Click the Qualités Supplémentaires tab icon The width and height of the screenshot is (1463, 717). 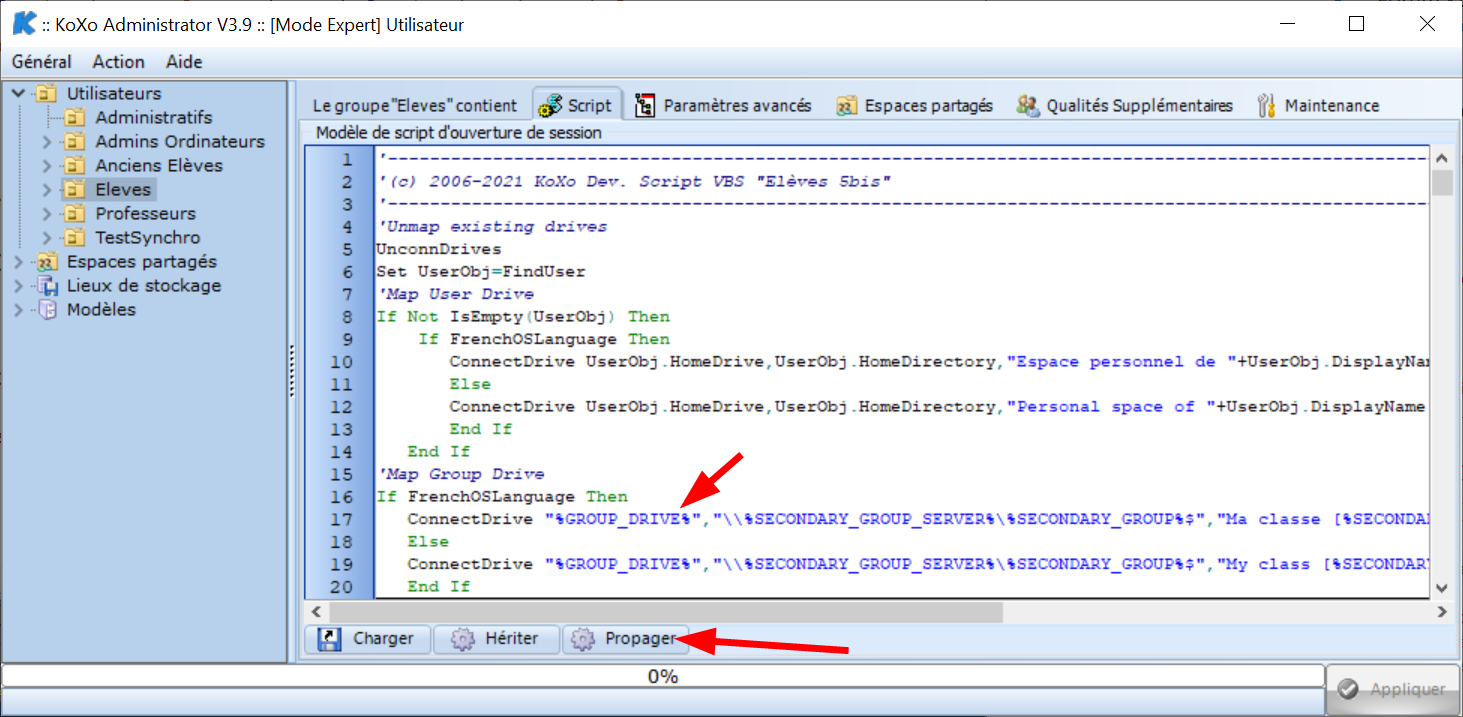(x=1027, y=105)
